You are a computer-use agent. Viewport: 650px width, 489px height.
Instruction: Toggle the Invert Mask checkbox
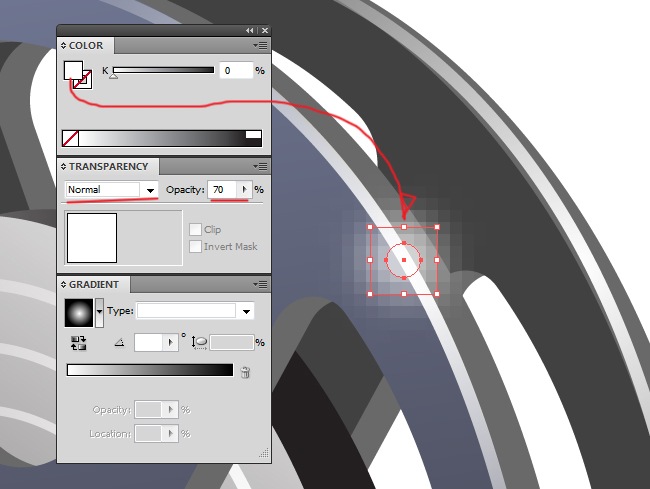tap(195, 247)
